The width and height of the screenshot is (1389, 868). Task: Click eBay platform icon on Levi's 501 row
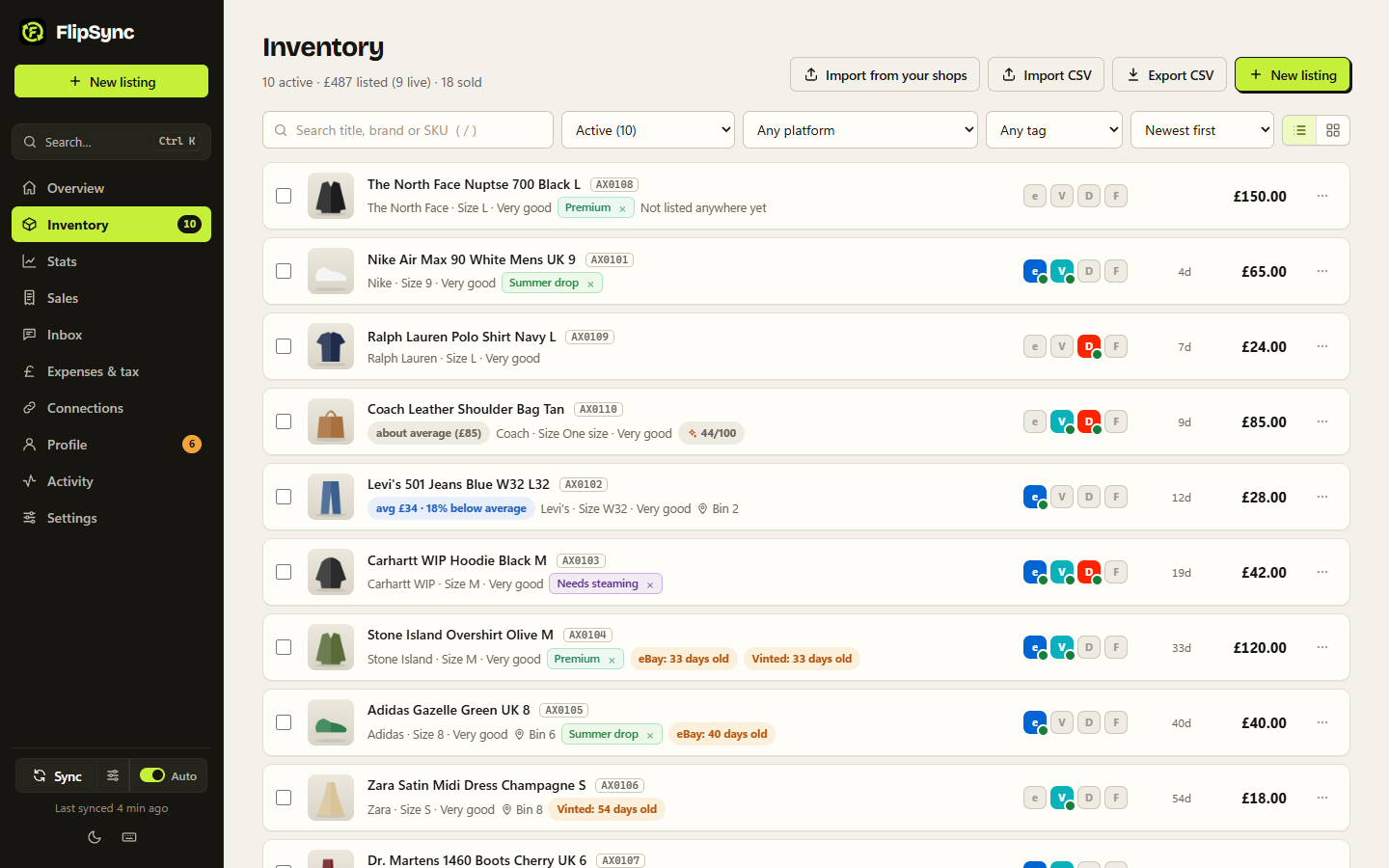coord(1035,497)
